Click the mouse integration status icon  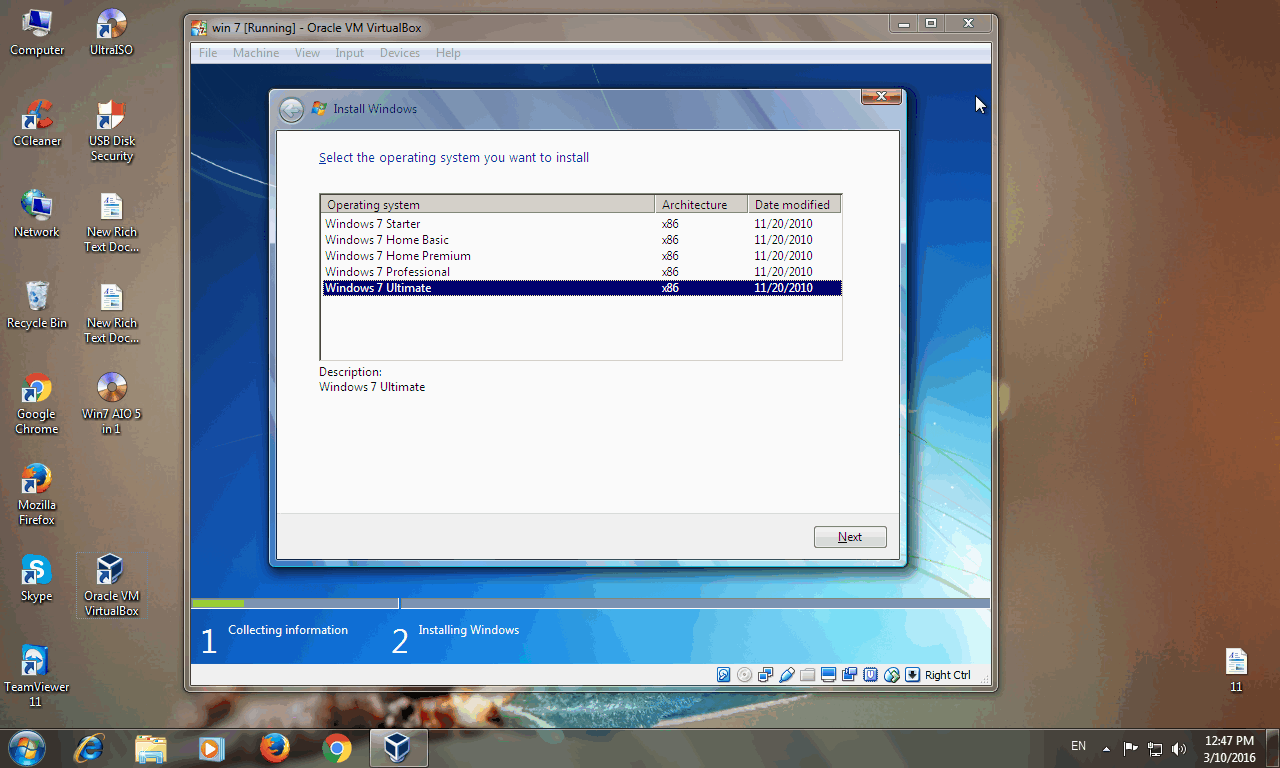tap(891, 675)
